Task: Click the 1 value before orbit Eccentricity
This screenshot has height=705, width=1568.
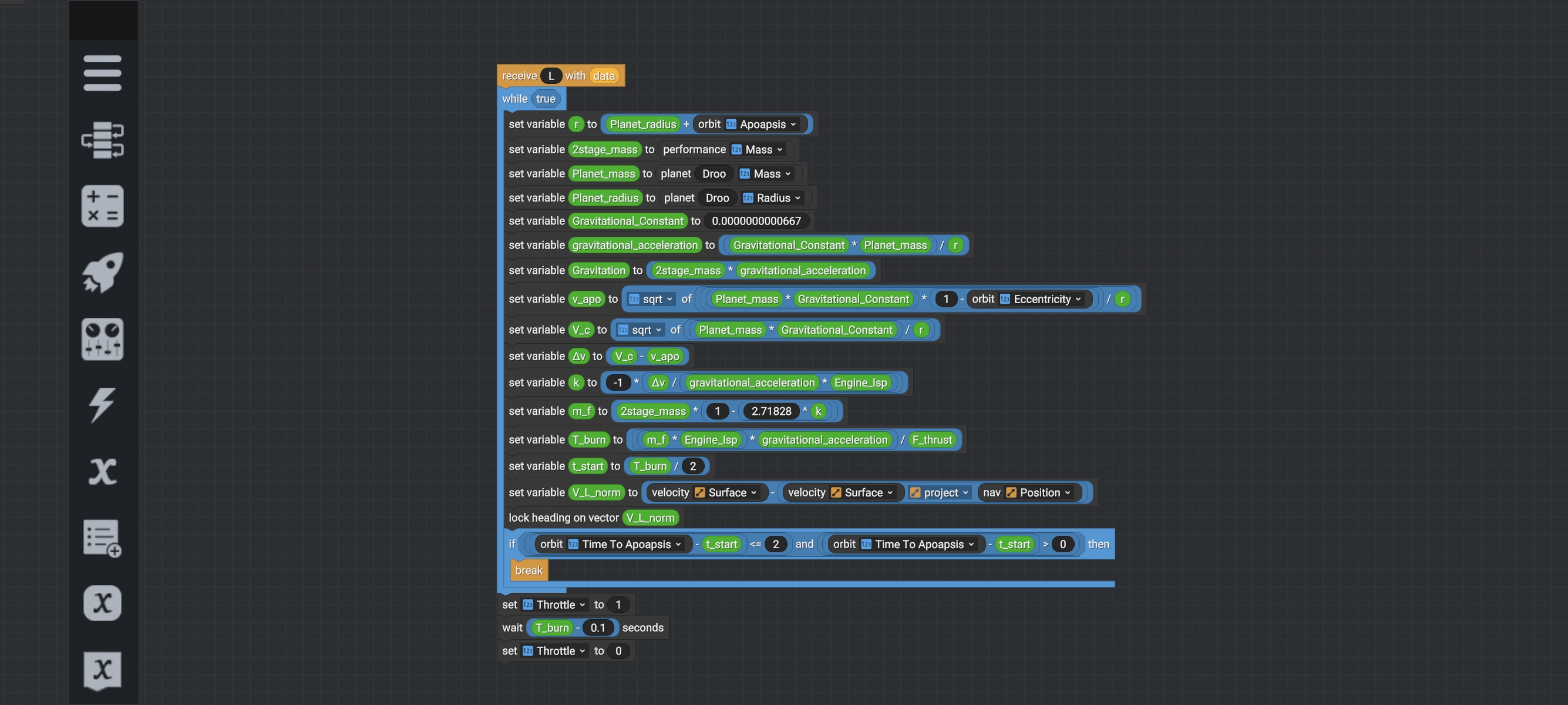Action: (x=945, y=300)
